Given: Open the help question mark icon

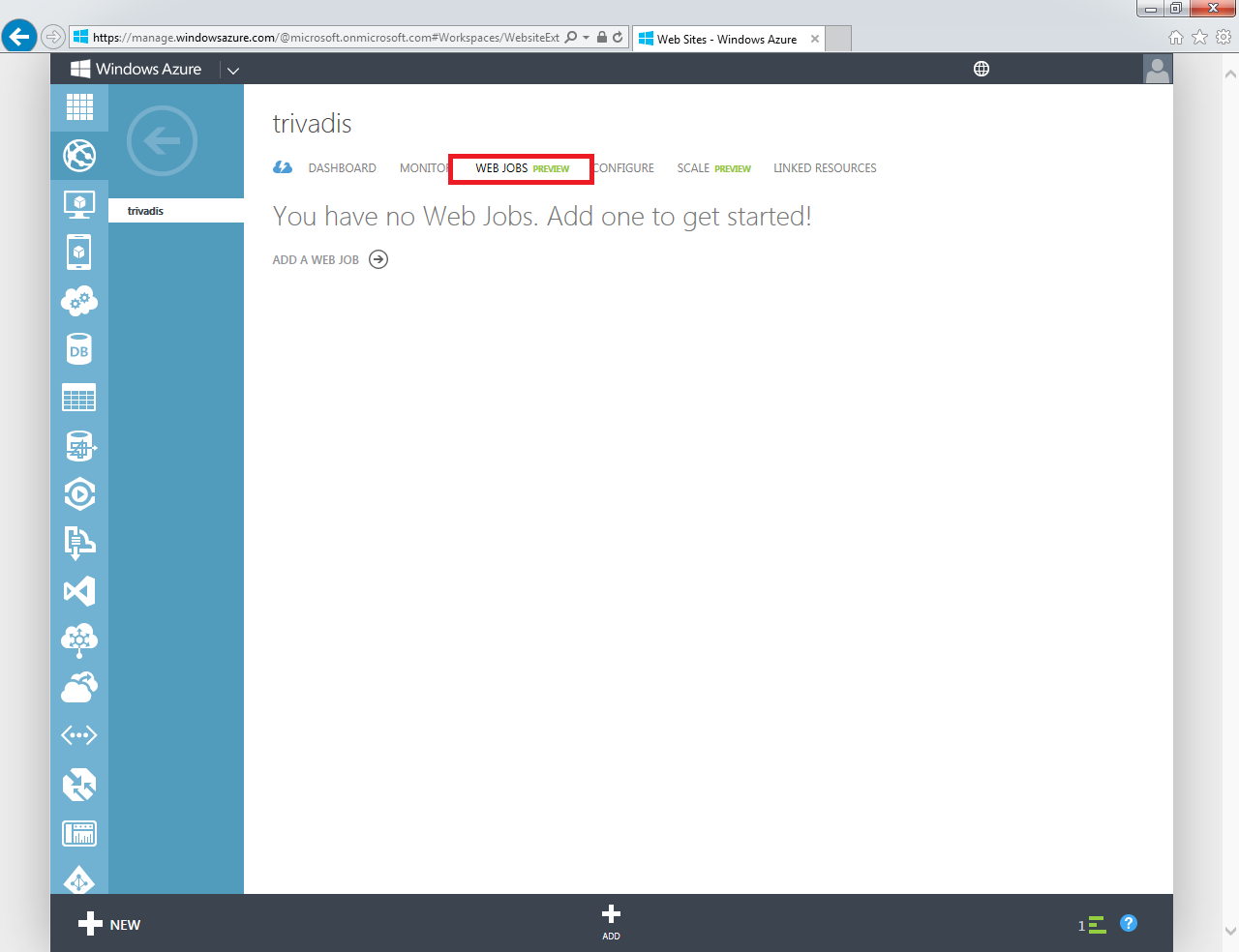Looking at the screenshot, I should 1129,923.
